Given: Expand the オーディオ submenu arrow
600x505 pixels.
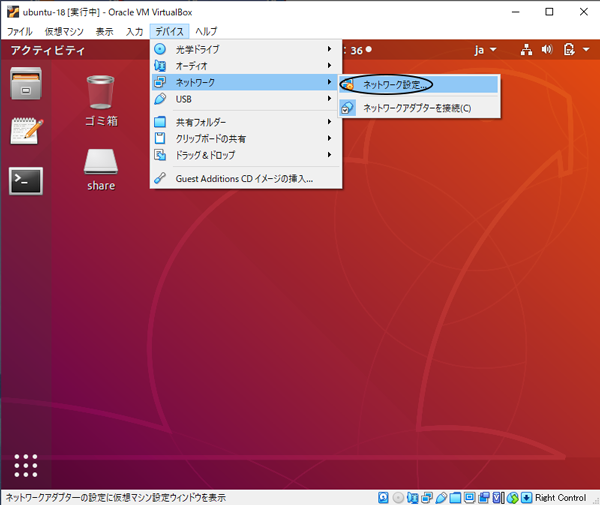Looking at the screenshot, I should (x=329, y=65).
